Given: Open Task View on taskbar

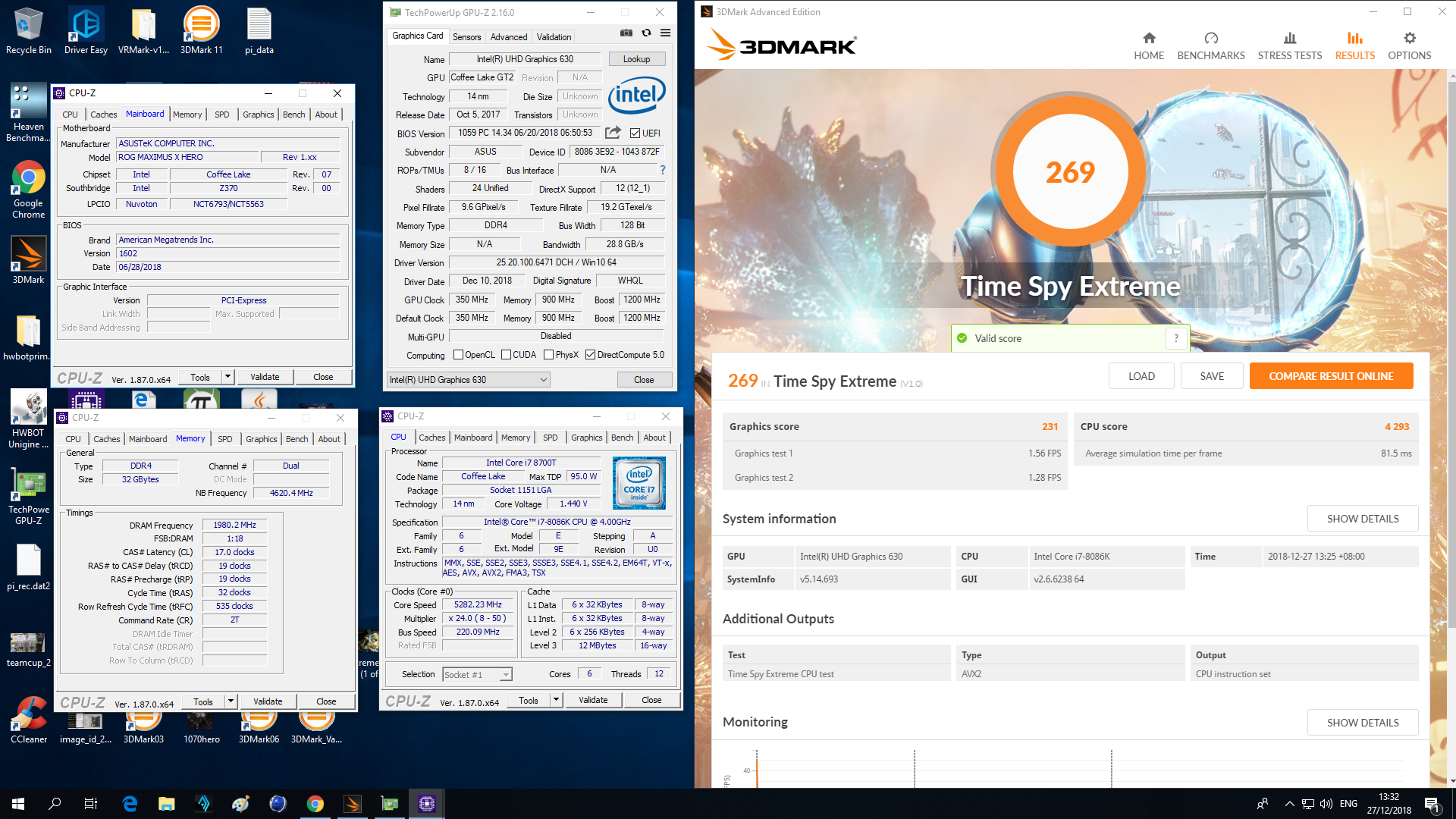Looking at the screenshot, I should pos(91,804).
